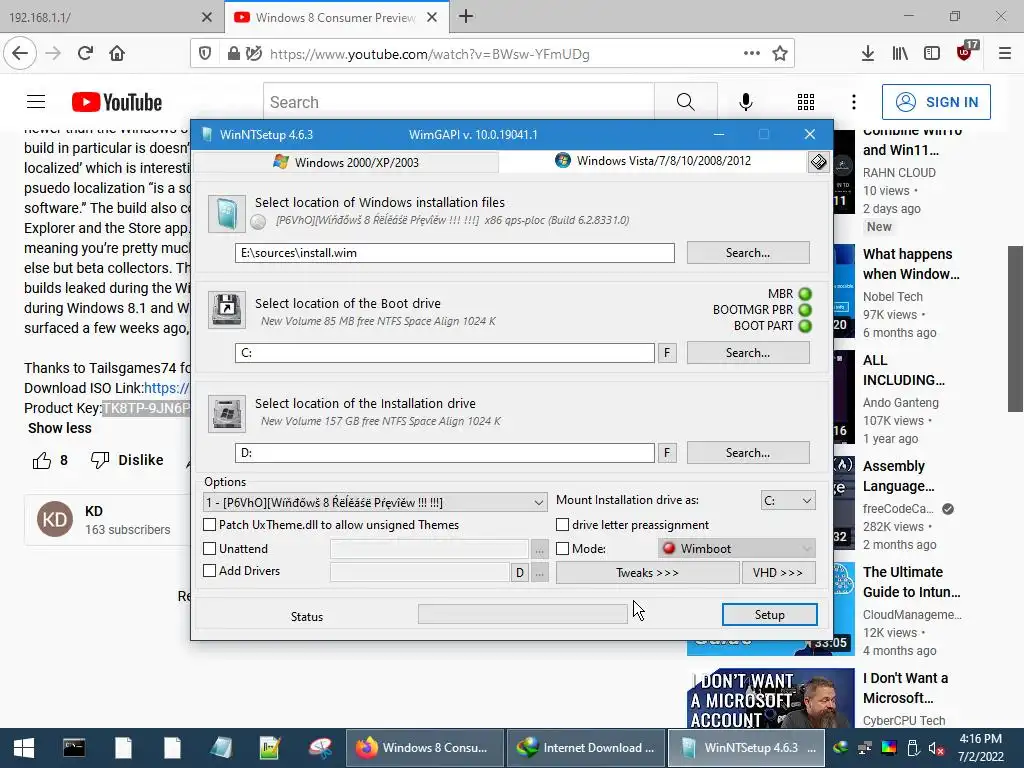Bookmark this page with star icon
This screenshot has height=768, width=1024.
point(780,54)
